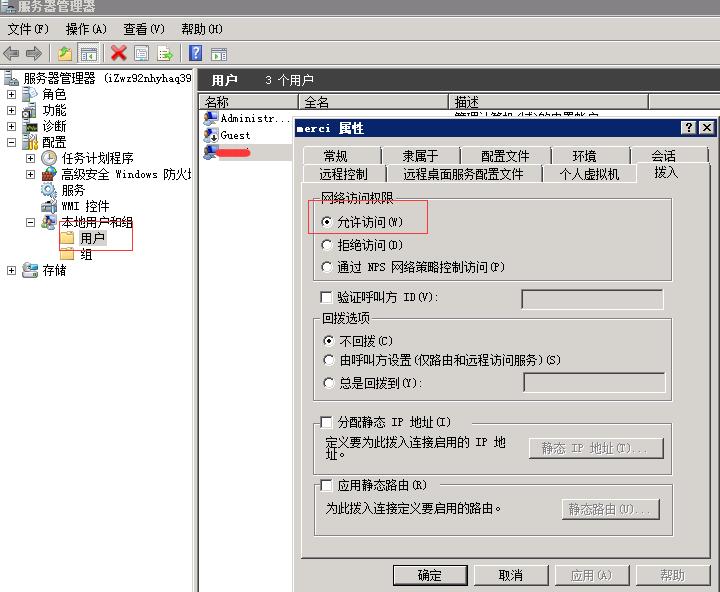Select 通过 NPS 网络策略控制访问 radio button
The width and height of the screenshot is (720, 592).
(x=326, y=267)
